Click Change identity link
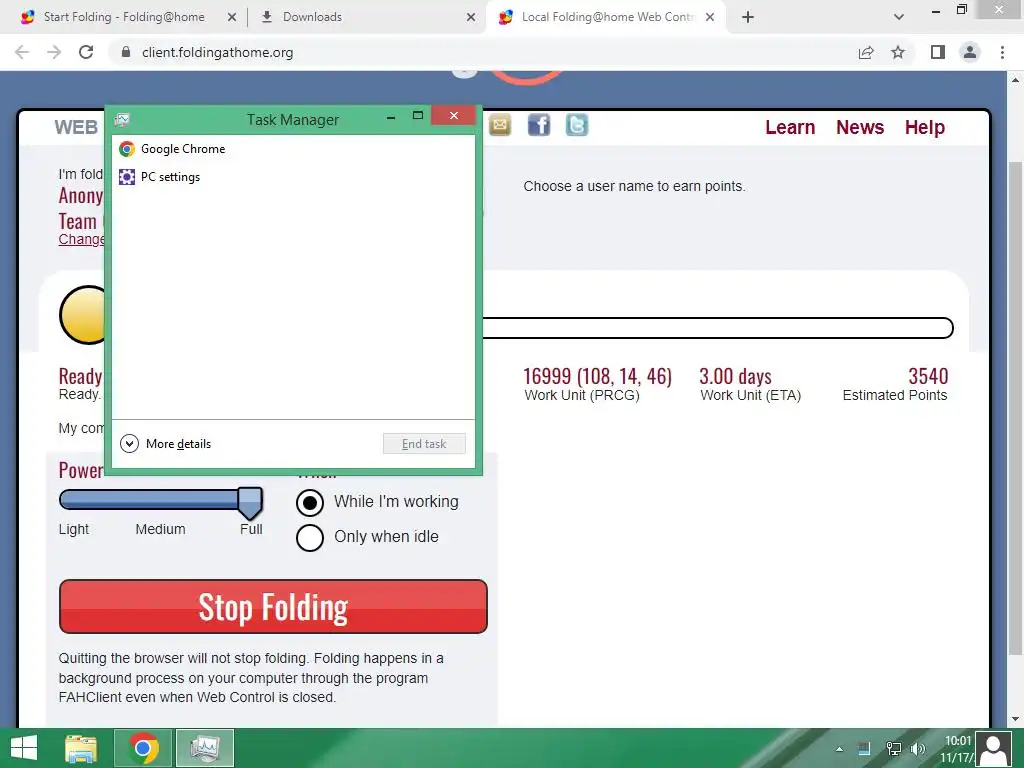 pos(82,239)
